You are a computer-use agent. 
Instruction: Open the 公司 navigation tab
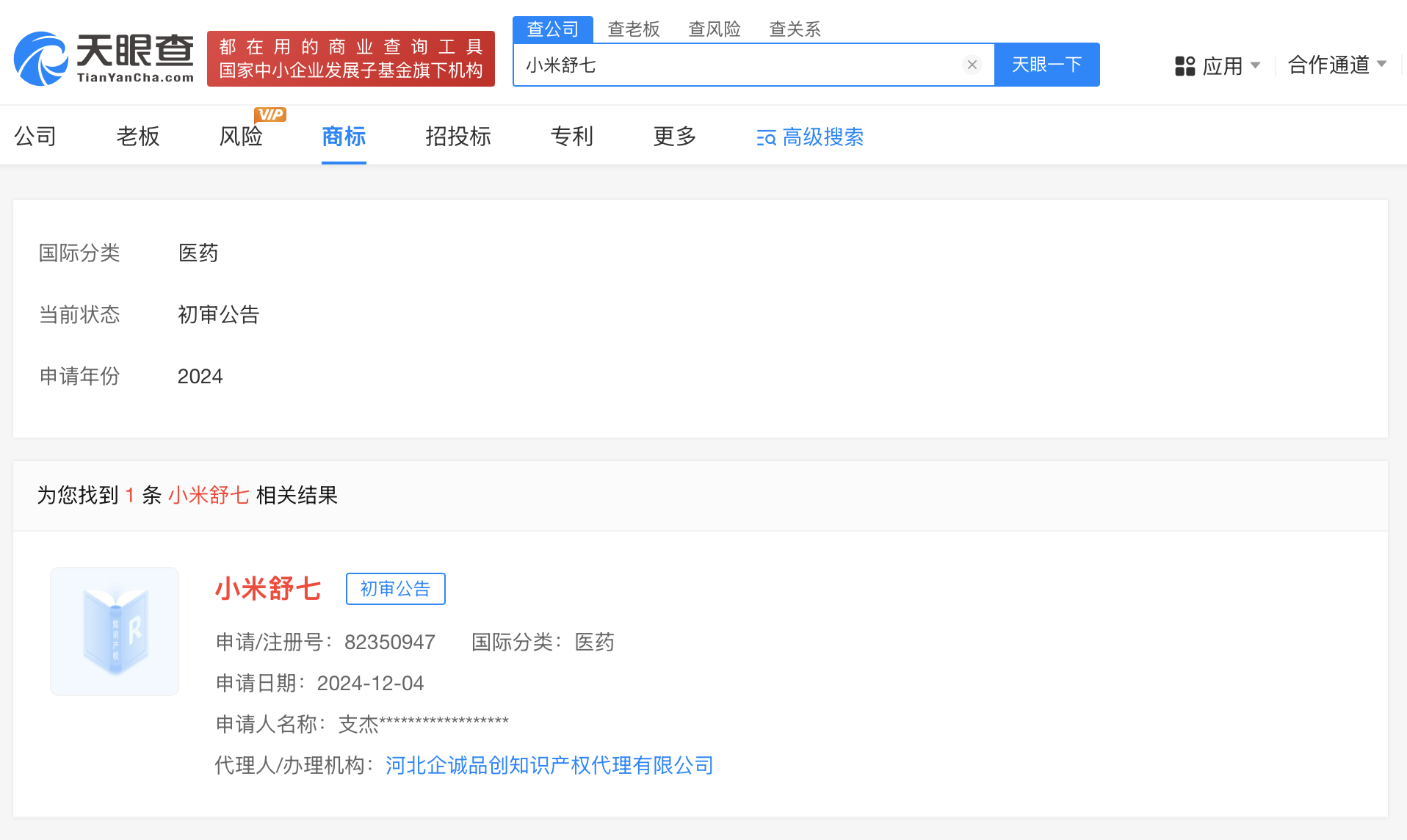(x=35, y=136)
